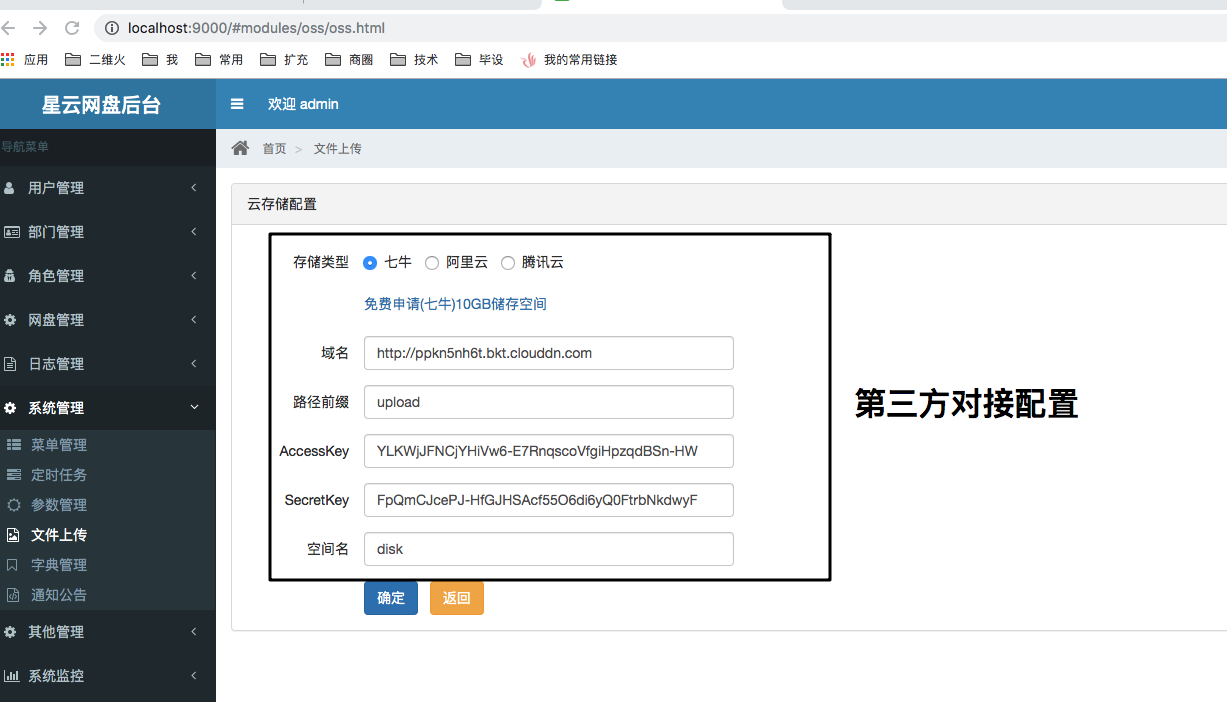Open the 扩充 bookmarks folder

(x=284, y=60)
